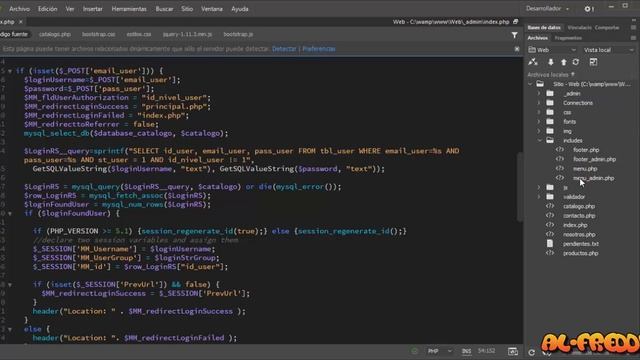Select nosotros.php in file tree
This screenshot has height=360, width=640.
[579, 234]
